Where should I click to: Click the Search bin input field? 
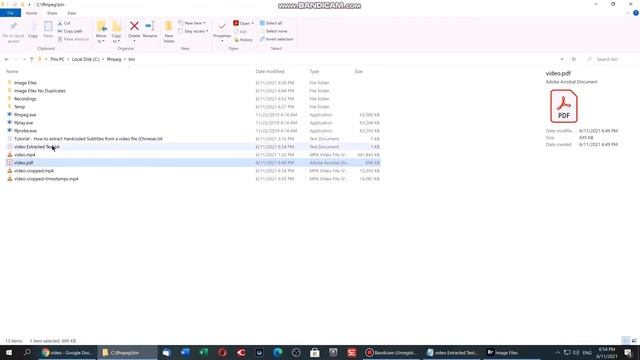(611, 59)
